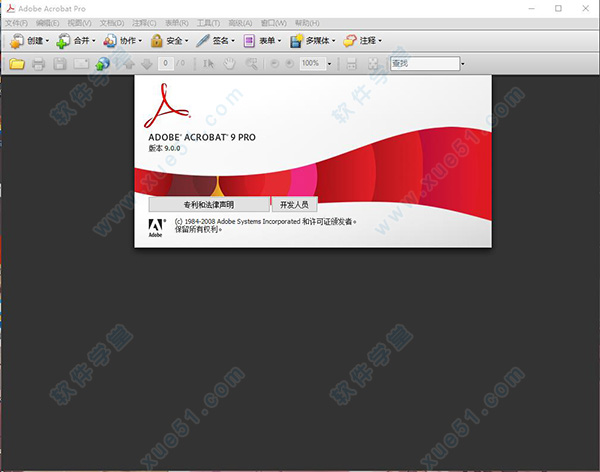The width and height of the screenshot is (600, 472).
Task: Click the globe upload icon
Action: [103, 64]
